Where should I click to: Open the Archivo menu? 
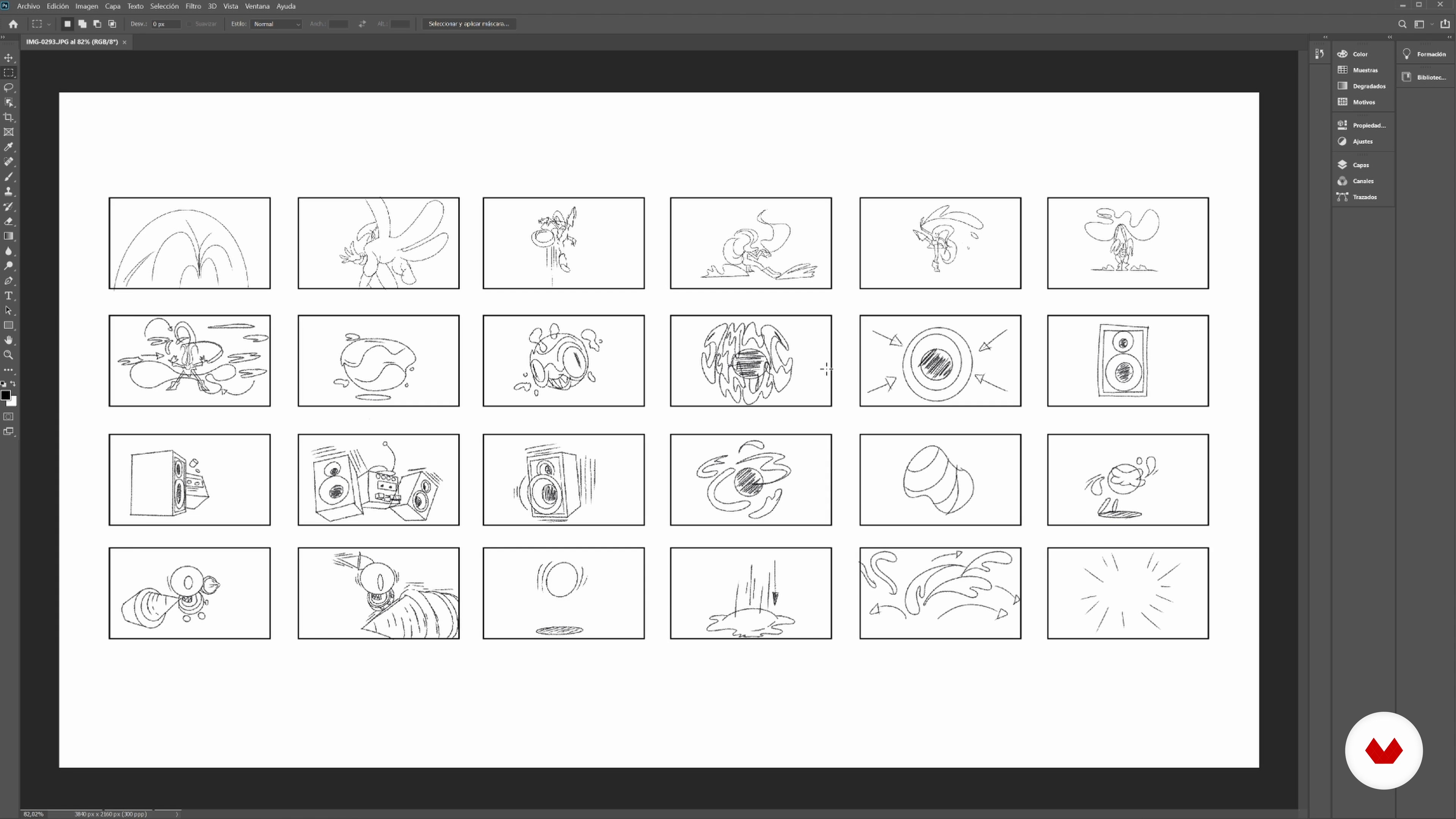(28, 6)
